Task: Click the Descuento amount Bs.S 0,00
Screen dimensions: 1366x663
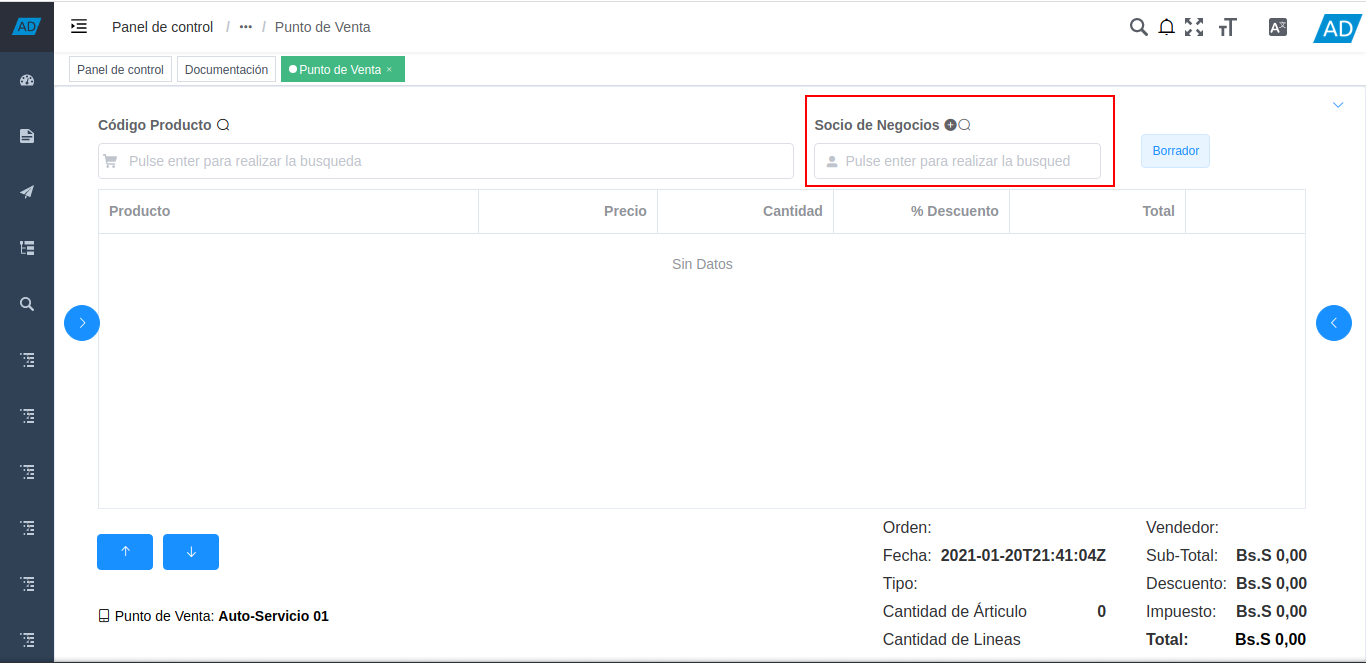Action: tap(1271, 583)
